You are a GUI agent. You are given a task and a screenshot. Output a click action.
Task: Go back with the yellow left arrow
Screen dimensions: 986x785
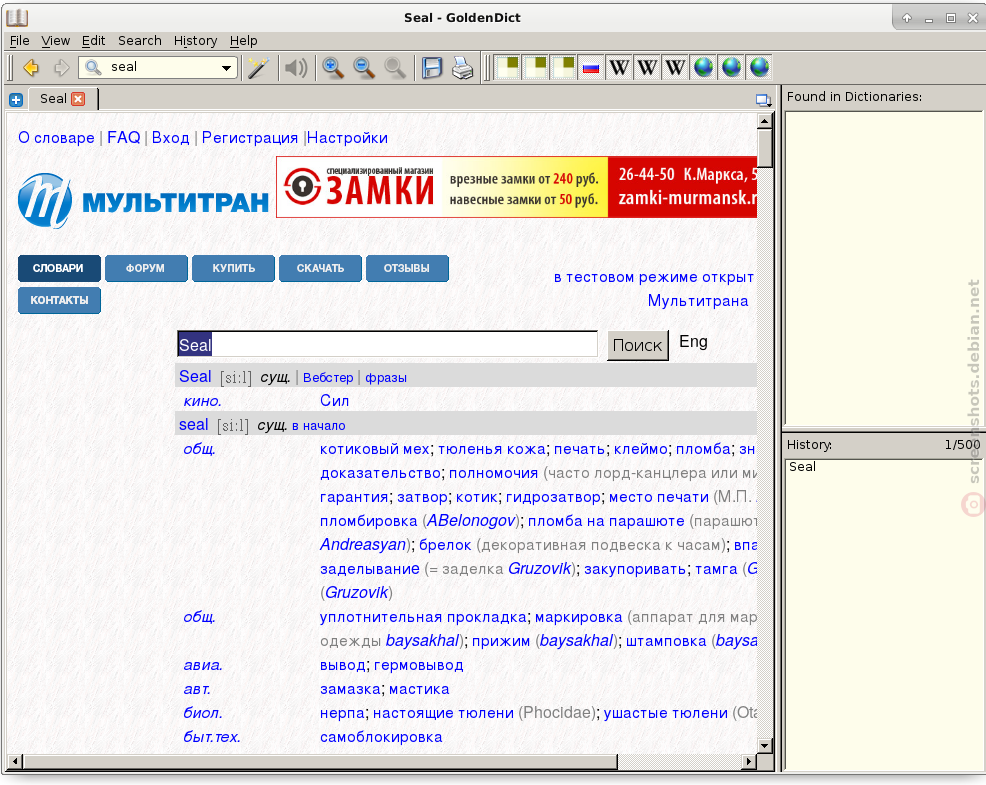tap(30, 67)
